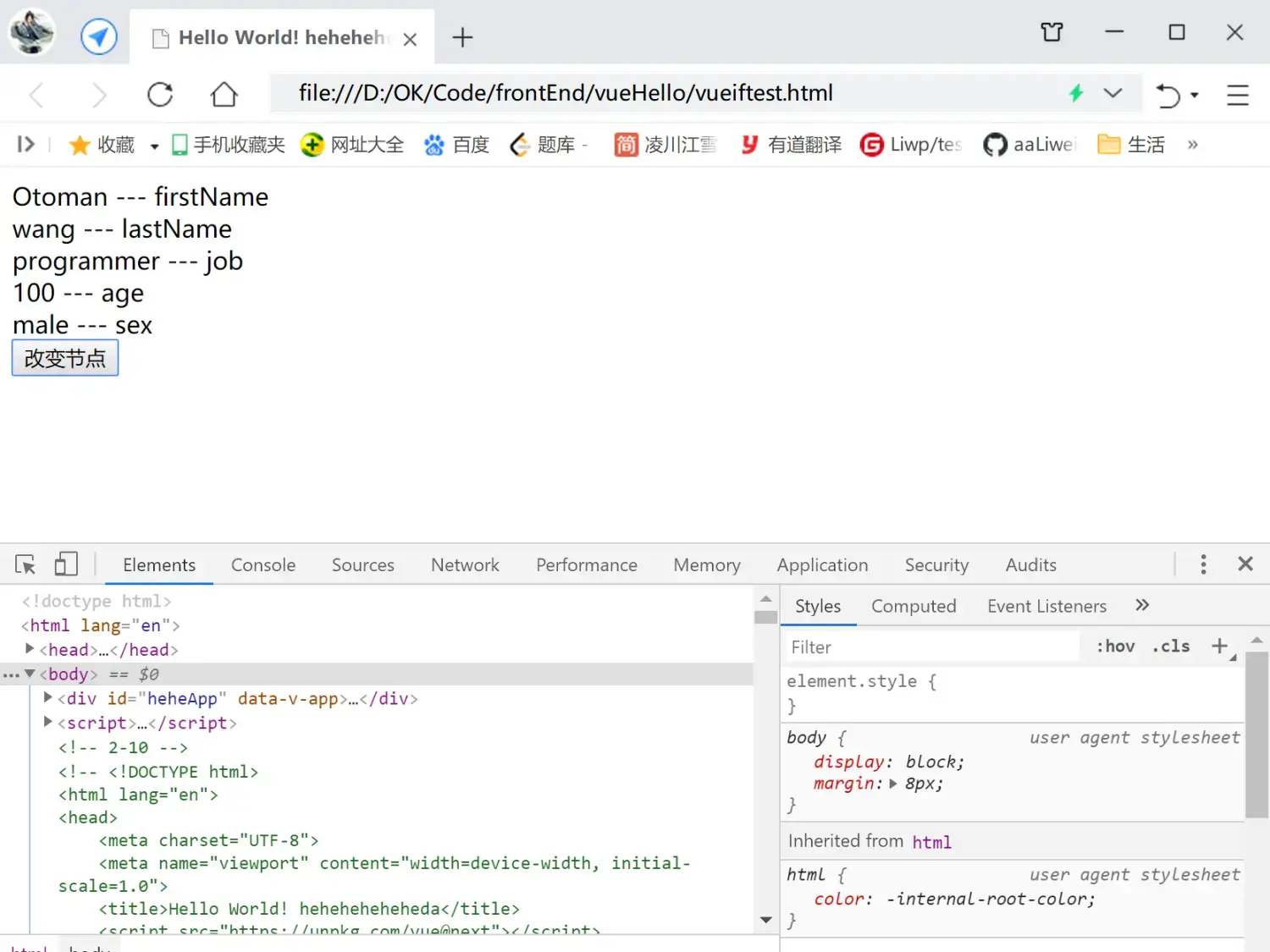Click the Styles pane scrollbar thumb

click(1257, 735)
